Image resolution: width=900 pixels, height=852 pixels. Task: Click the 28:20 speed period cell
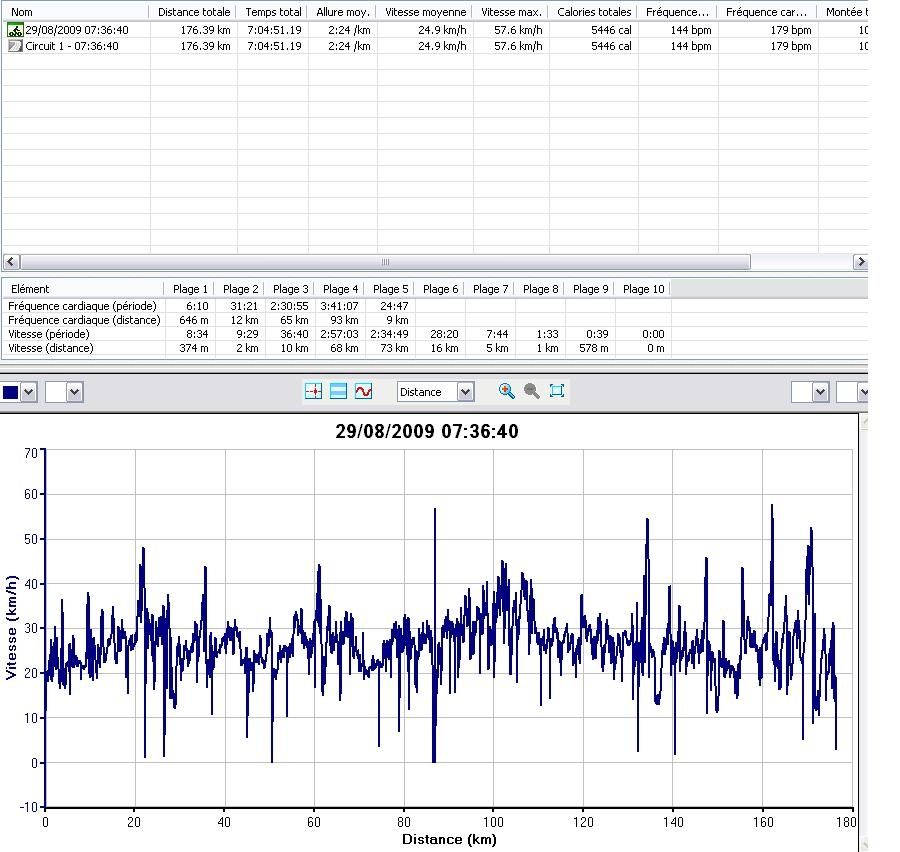tap(444, 334)
